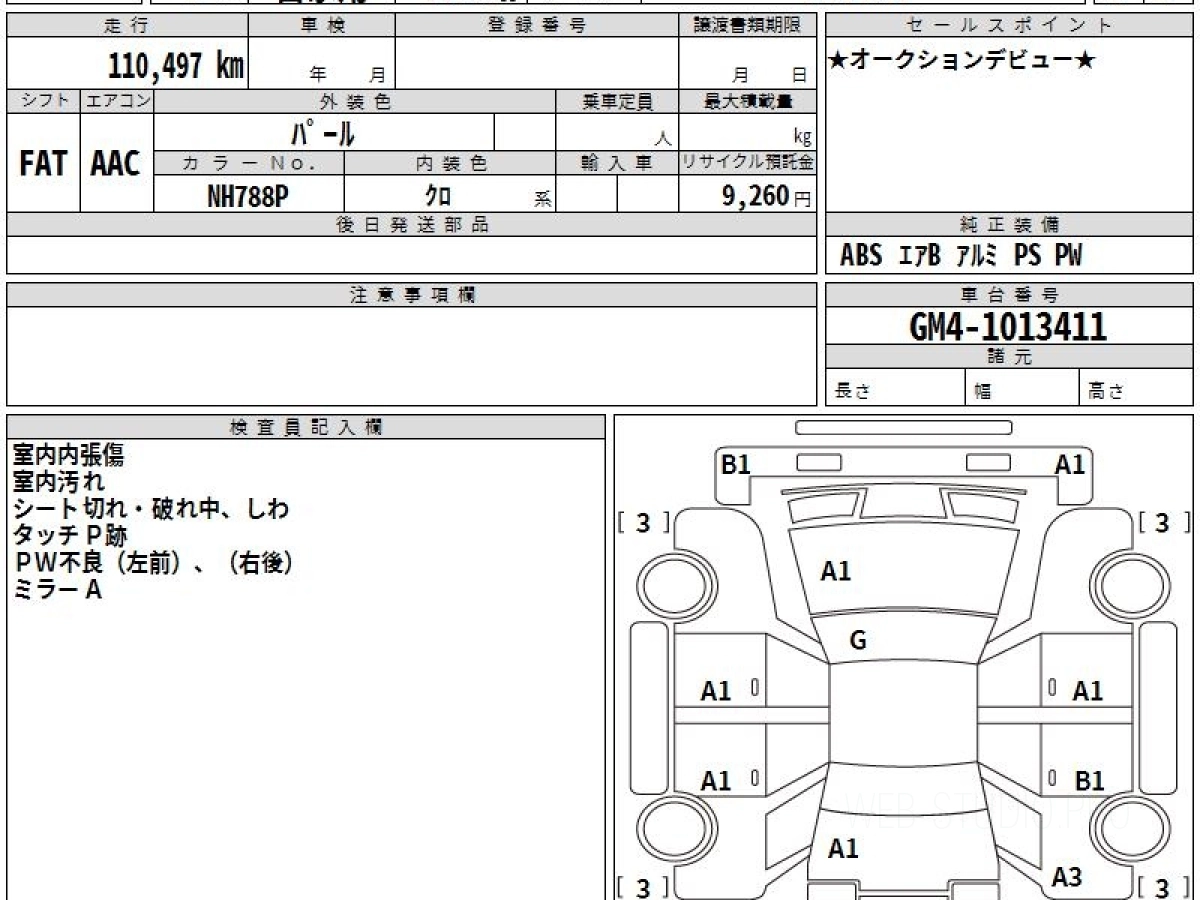Click the B1 mark on the rear door
1200x900 pixels.
point(1088,781)
